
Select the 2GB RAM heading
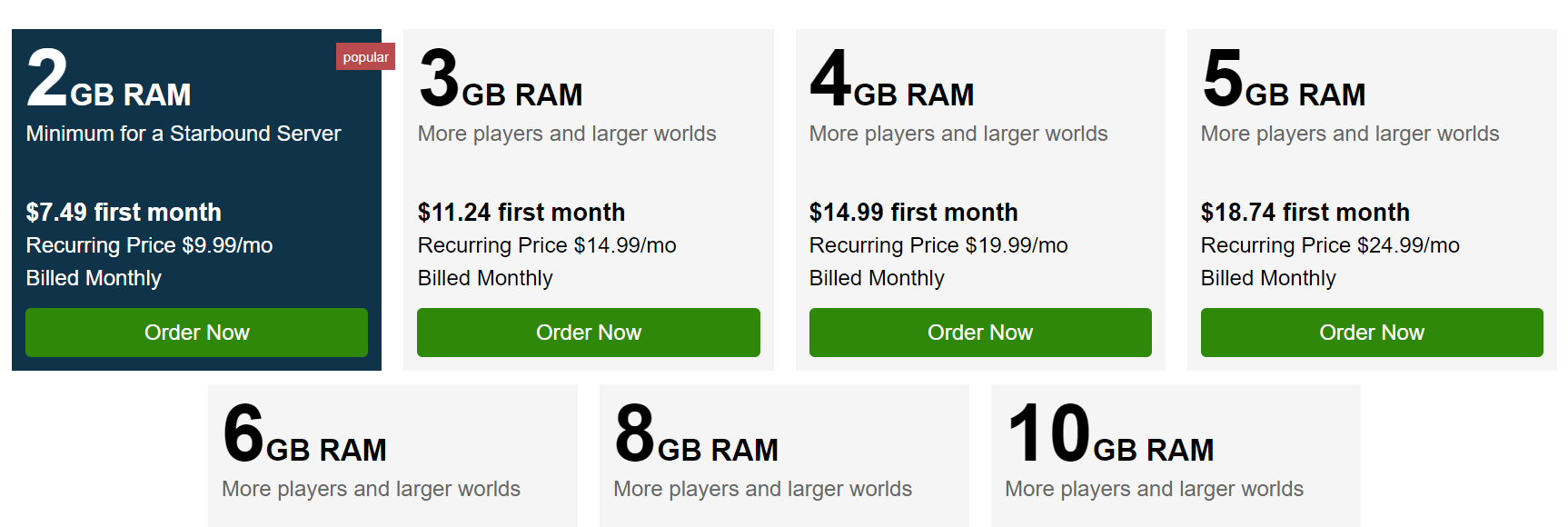109,81
